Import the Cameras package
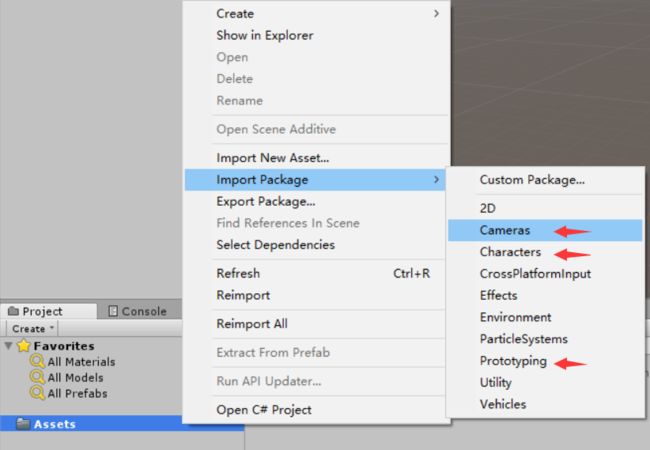This screenshot has height=450, width=650. coord(545,230)
